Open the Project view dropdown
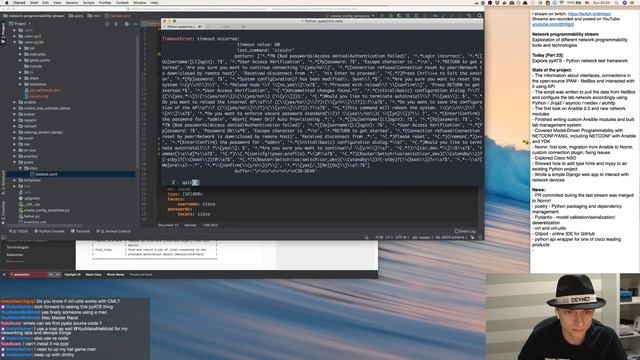 [20, 24]
